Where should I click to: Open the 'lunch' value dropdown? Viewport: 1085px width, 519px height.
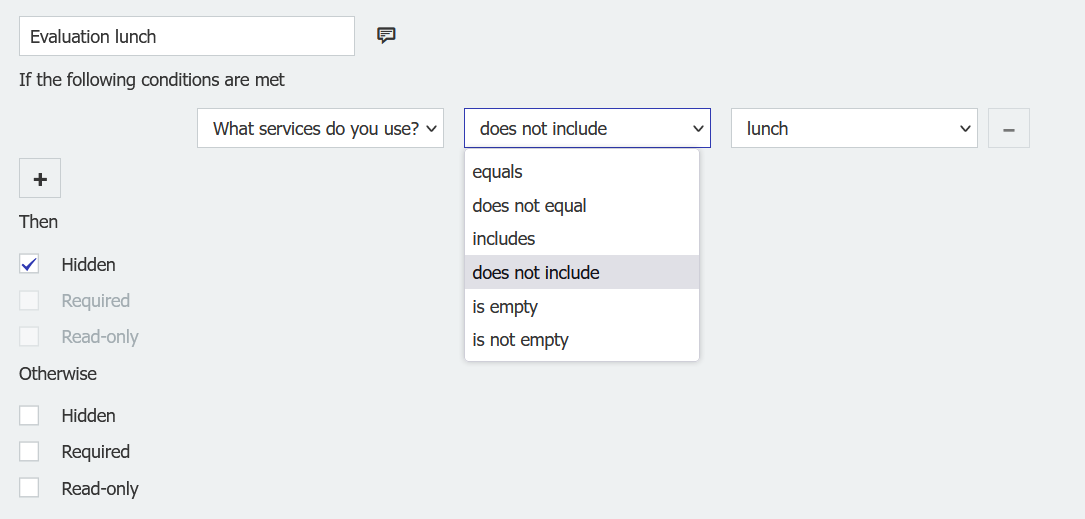pyautogui.click(x=854, y=129)
